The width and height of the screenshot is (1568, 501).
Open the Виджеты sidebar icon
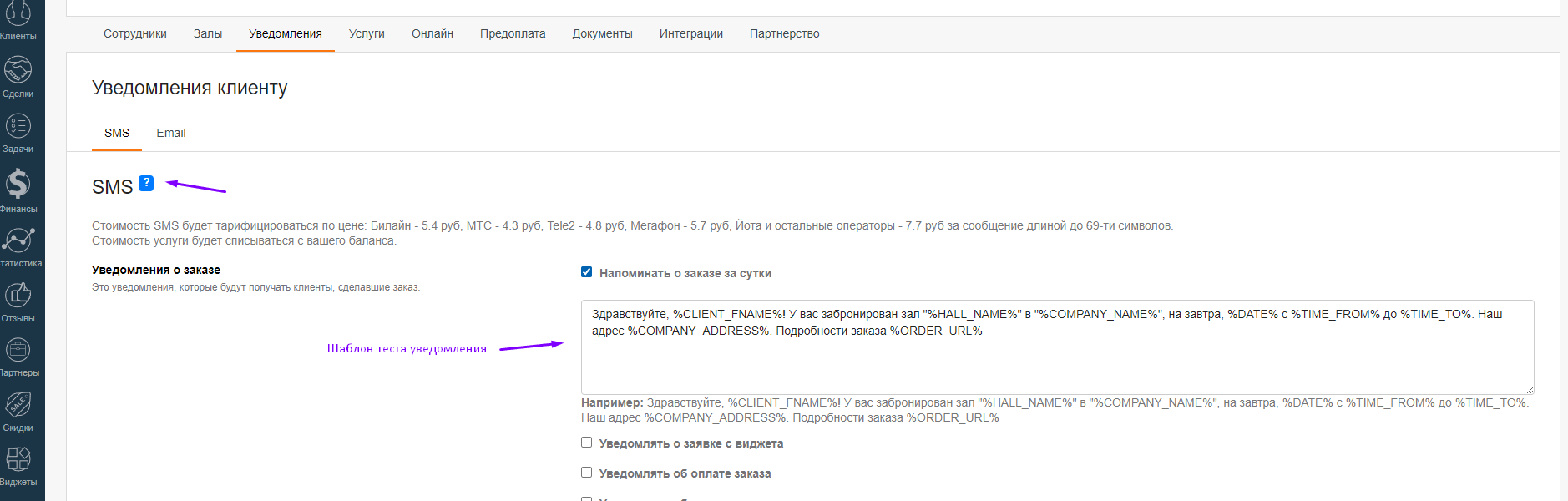pos(18,459)
